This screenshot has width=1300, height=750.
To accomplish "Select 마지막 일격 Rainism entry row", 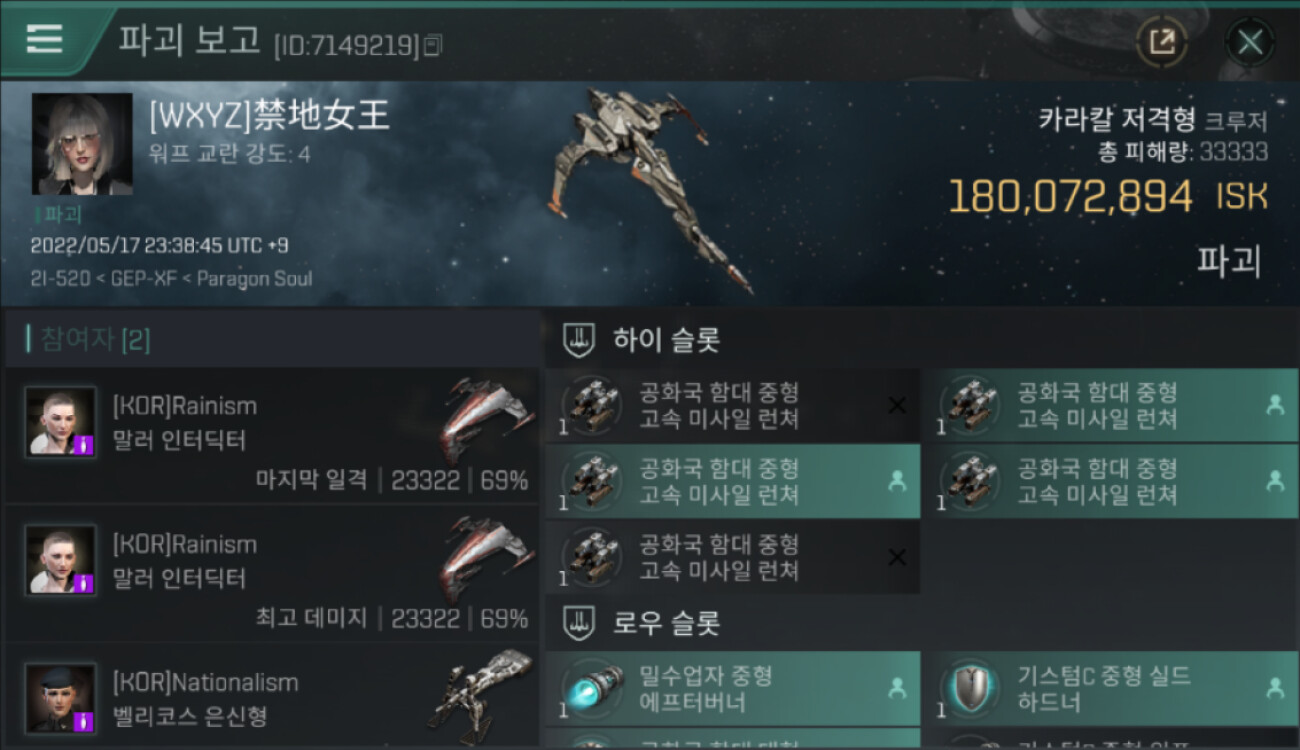I will click(x=272, y=435).
